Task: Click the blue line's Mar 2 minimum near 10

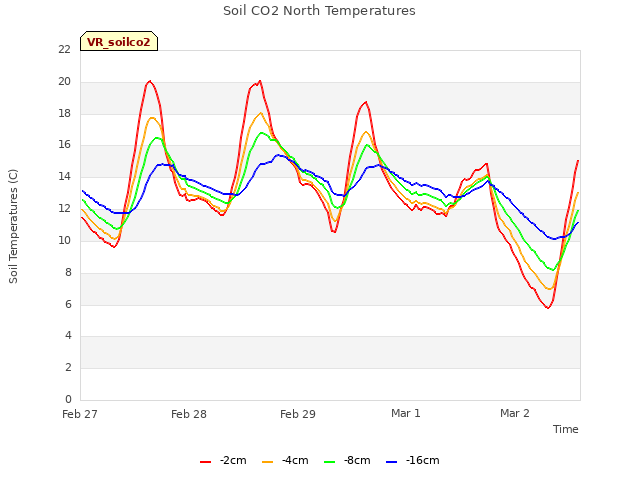Action: click(x=553, y=239)
